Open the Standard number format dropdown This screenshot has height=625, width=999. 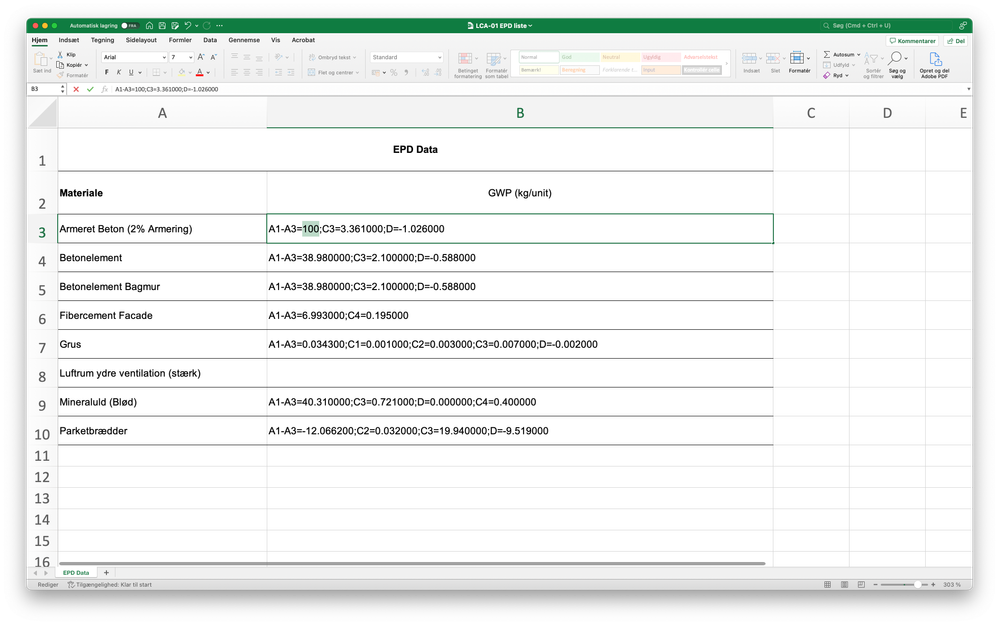coord(439,57)
